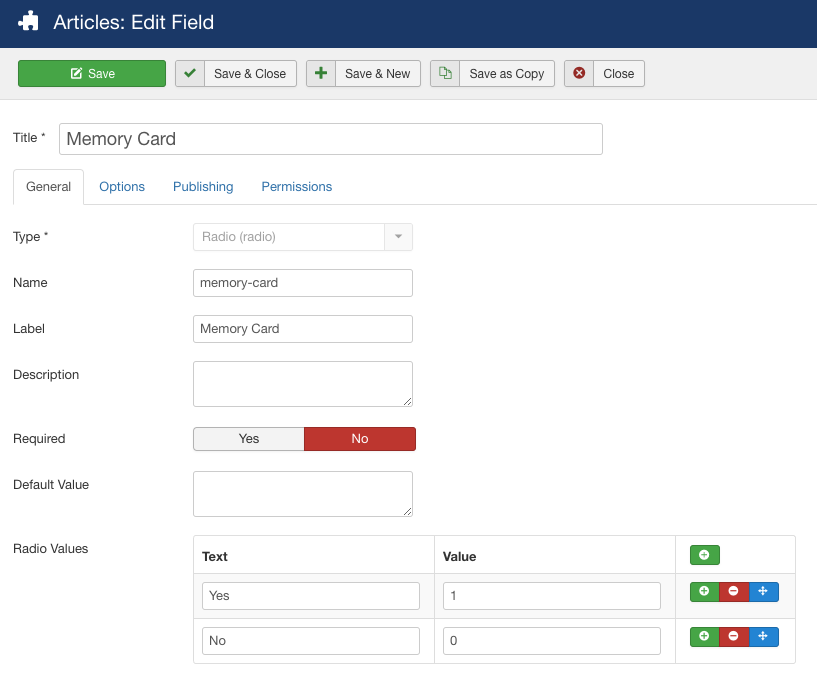Click the plus icon on Save & New
Viewport: 817px width, 688px height.
pyautogui.click(x=320, y=73)
